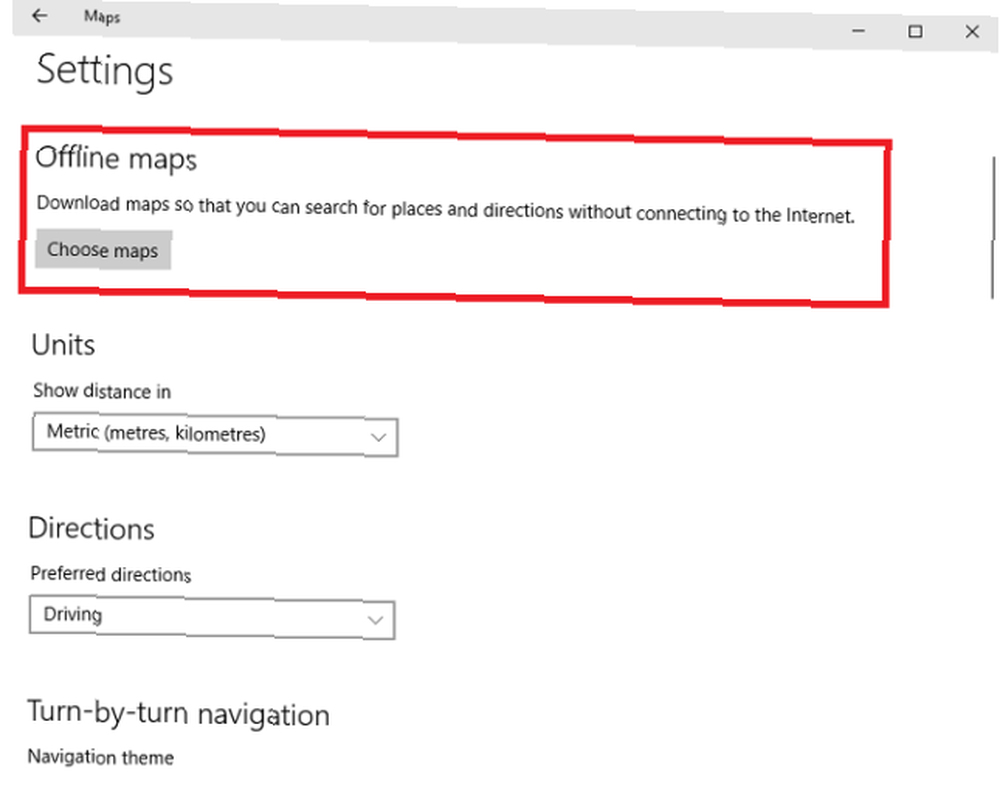Click the chevron on Driving dropdown
This screenshot has height=792, width=1000.
coord(375,620)
